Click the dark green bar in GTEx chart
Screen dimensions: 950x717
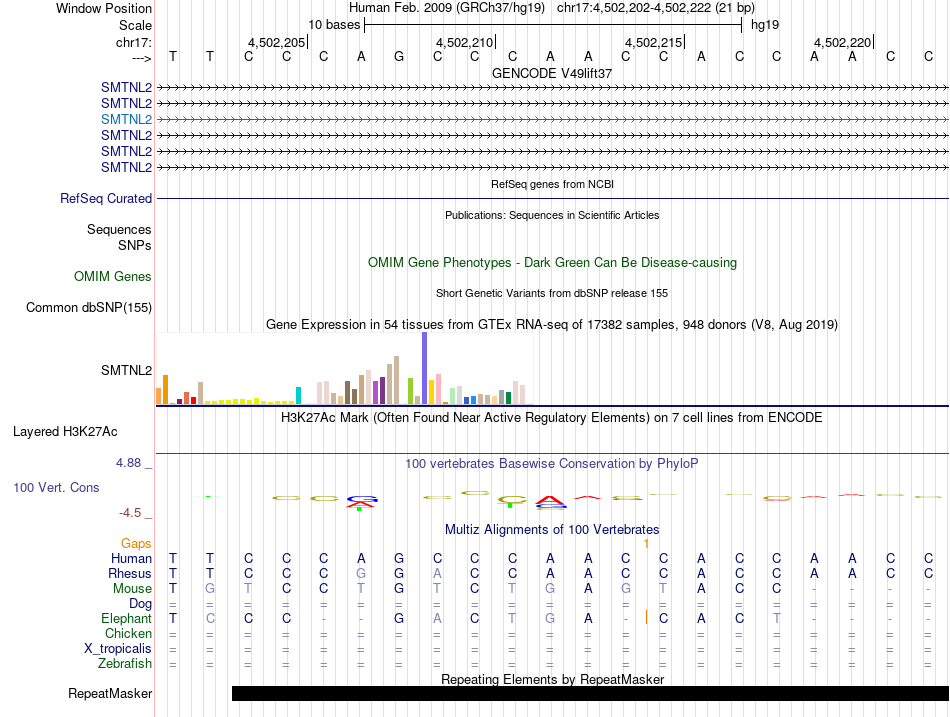coord(508,398)
